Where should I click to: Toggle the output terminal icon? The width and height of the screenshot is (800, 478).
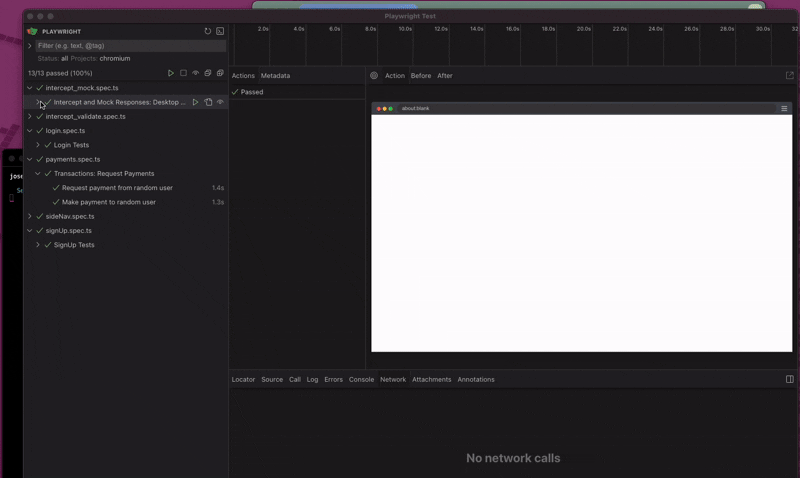(220, 31)
